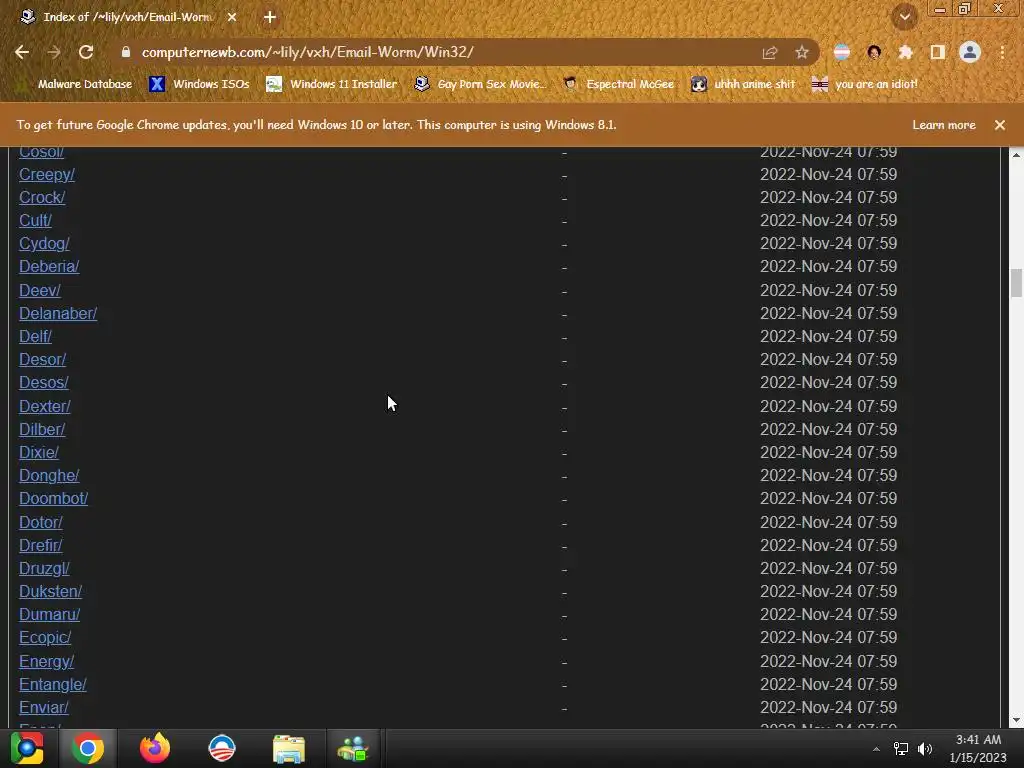Bookmark this page with the star icon
The width and height of the screenshot is (1024, 768).
802,52
